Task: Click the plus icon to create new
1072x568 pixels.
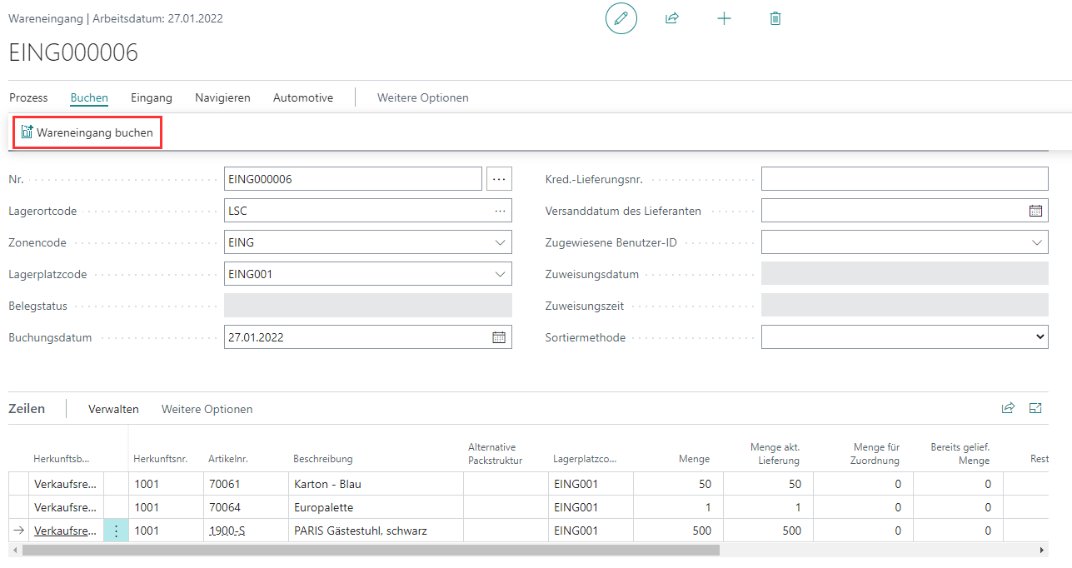Action: click(724, 19)
